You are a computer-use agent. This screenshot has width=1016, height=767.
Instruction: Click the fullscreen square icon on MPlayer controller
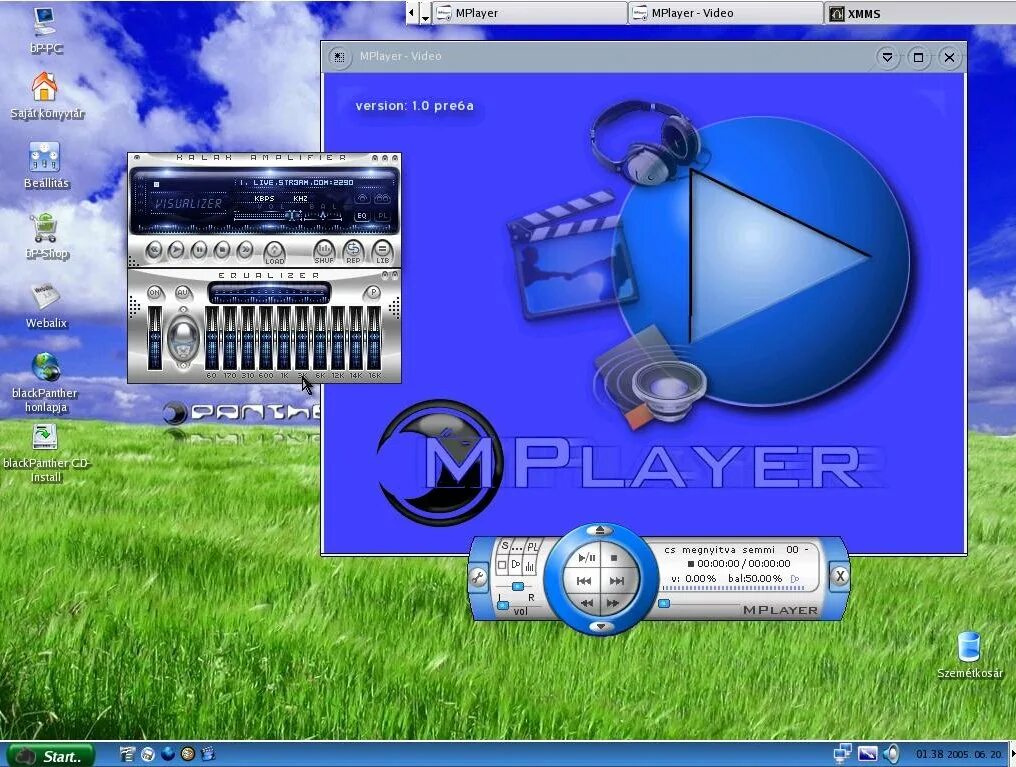click(x=502, y=565)
